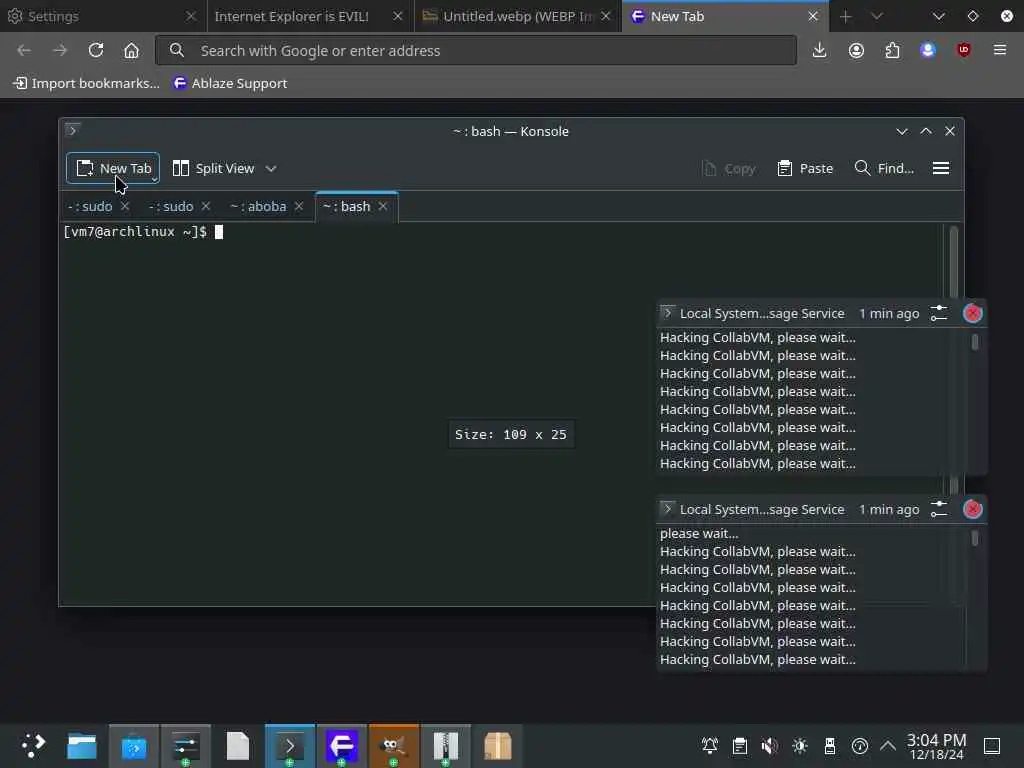Open the Discover software center taskbar icon
Screen dimensions: 1024x768
(x=134, y=746)
